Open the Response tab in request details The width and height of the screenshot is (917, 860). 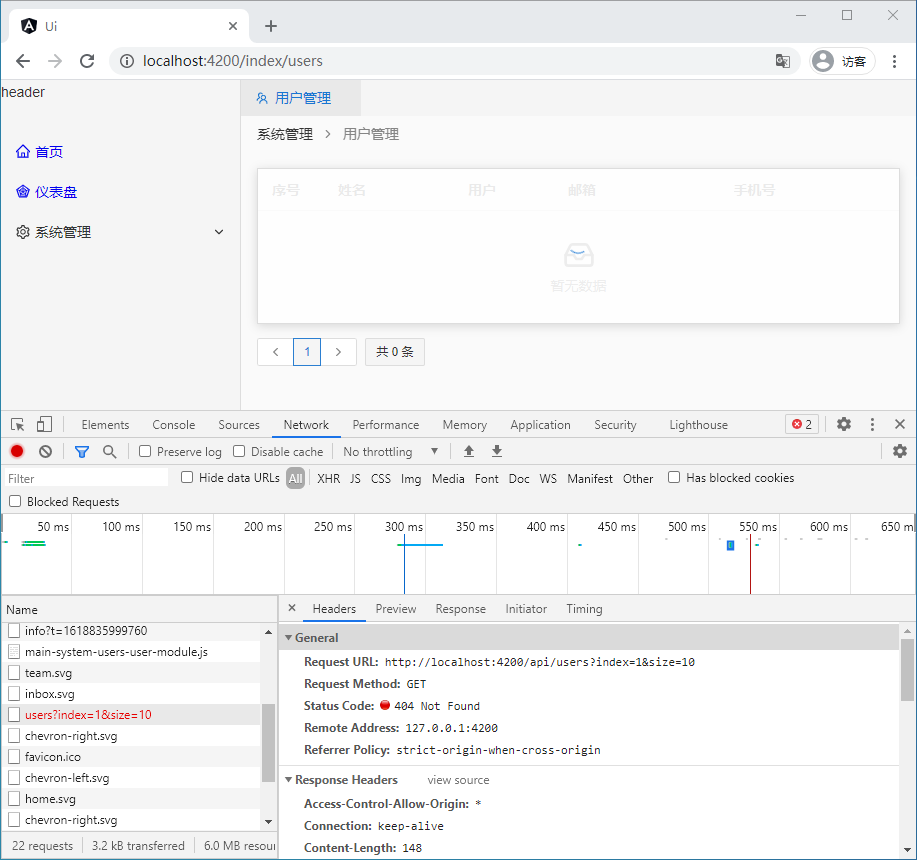[x=460, y=609]
